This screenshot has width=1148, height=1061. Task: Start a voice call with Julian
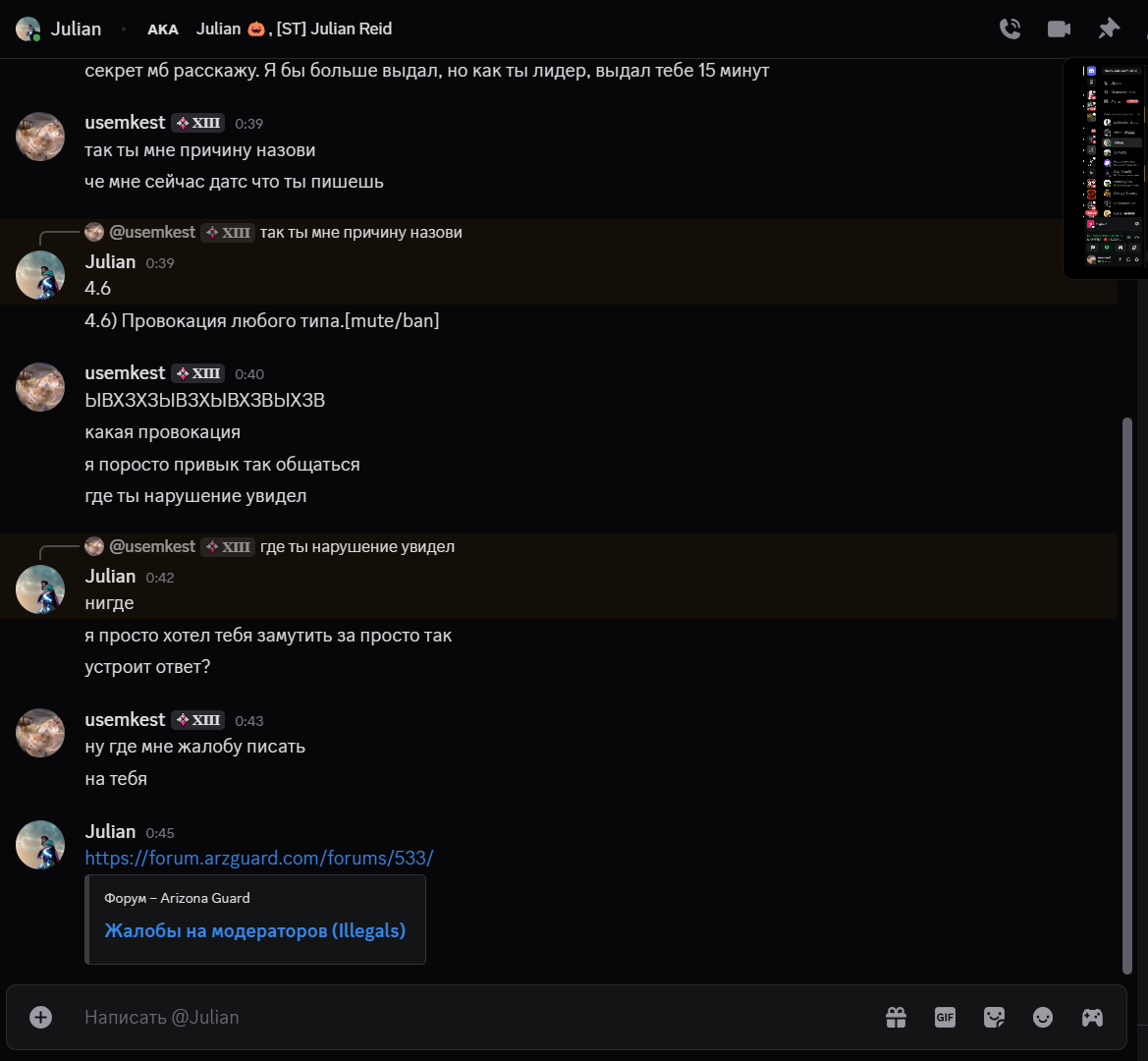pos(1010,28)
